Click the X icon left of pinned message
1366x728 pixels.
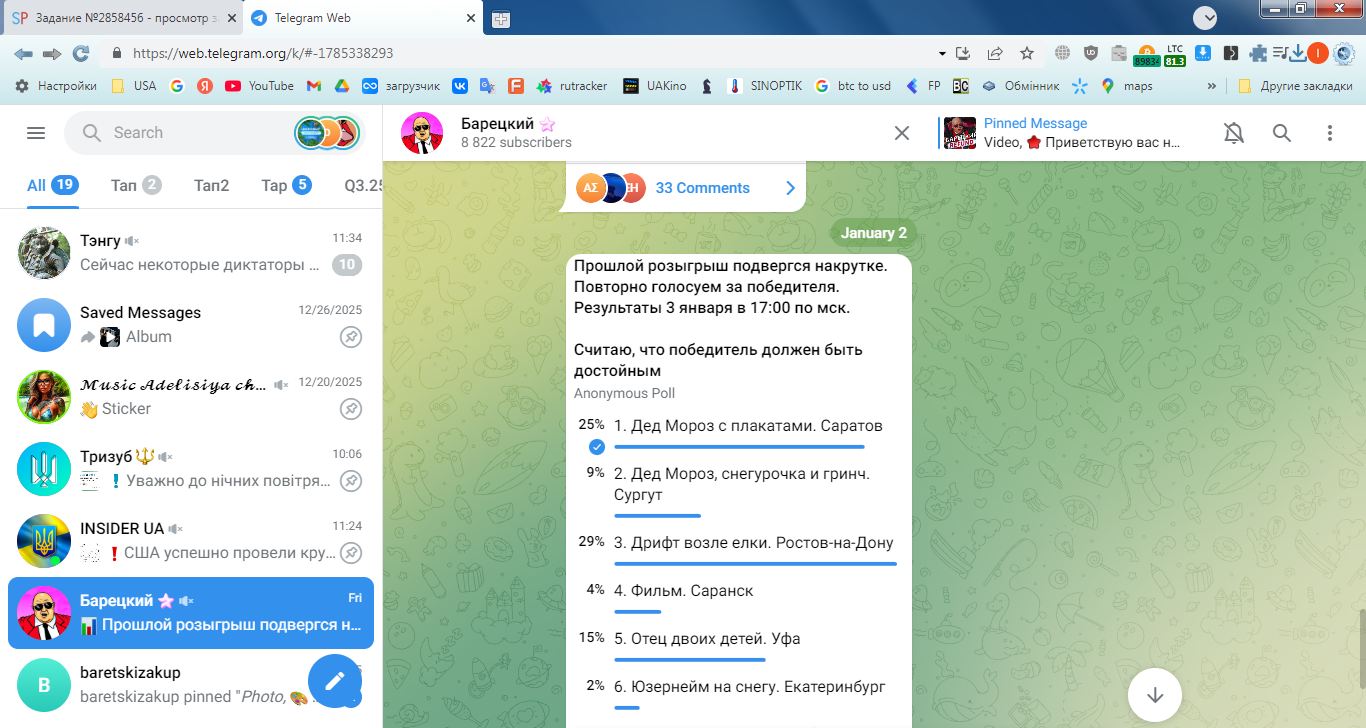(x=902, y=133)
